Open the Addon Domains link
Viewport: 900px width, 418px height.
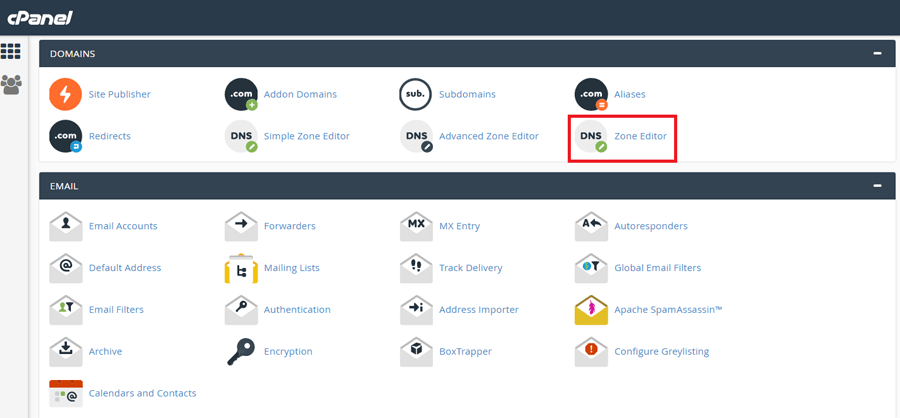click(300, 94)
